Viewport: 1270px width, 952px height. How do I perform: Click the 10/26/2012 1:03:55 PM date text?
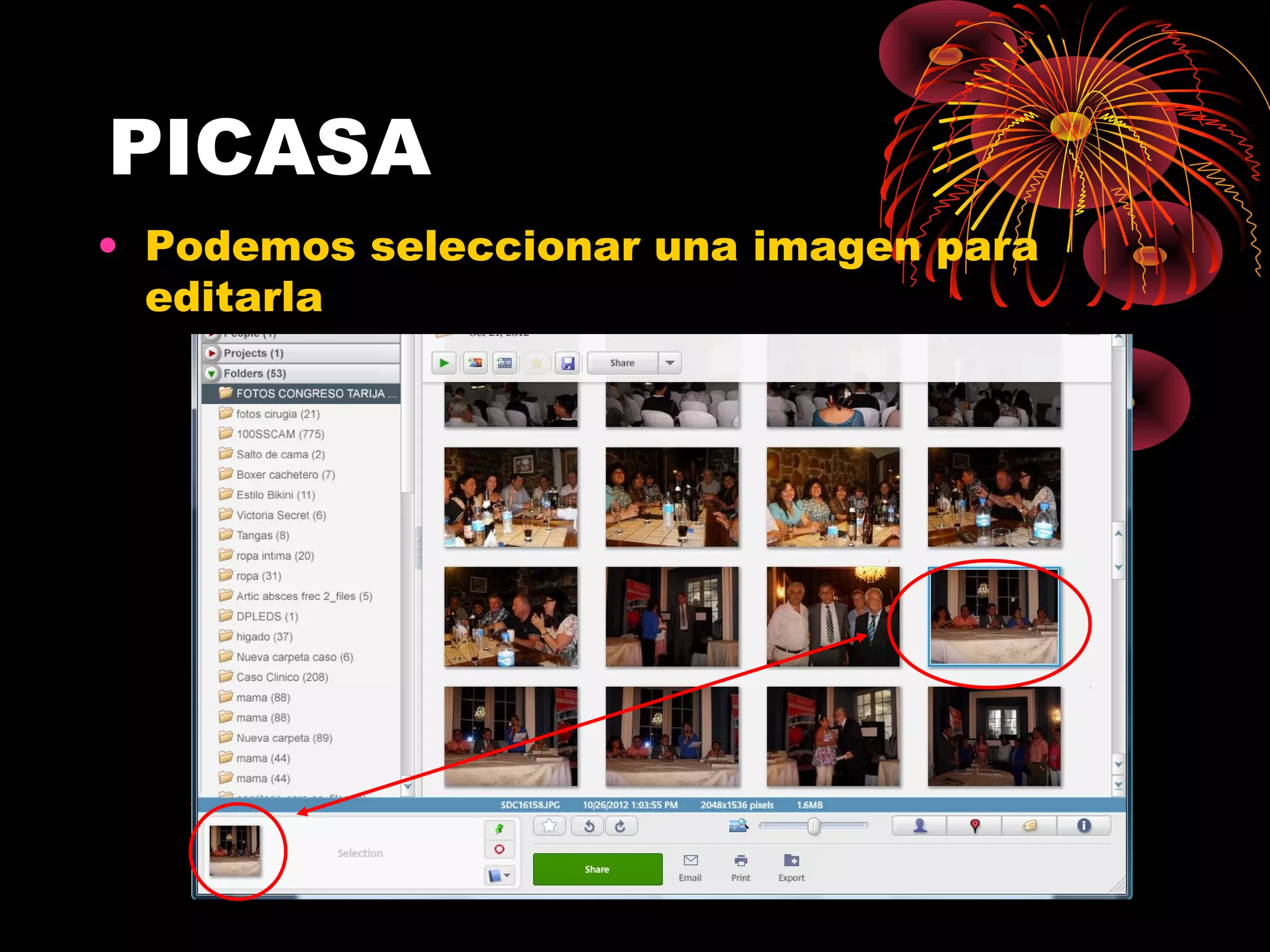[630, 805]
